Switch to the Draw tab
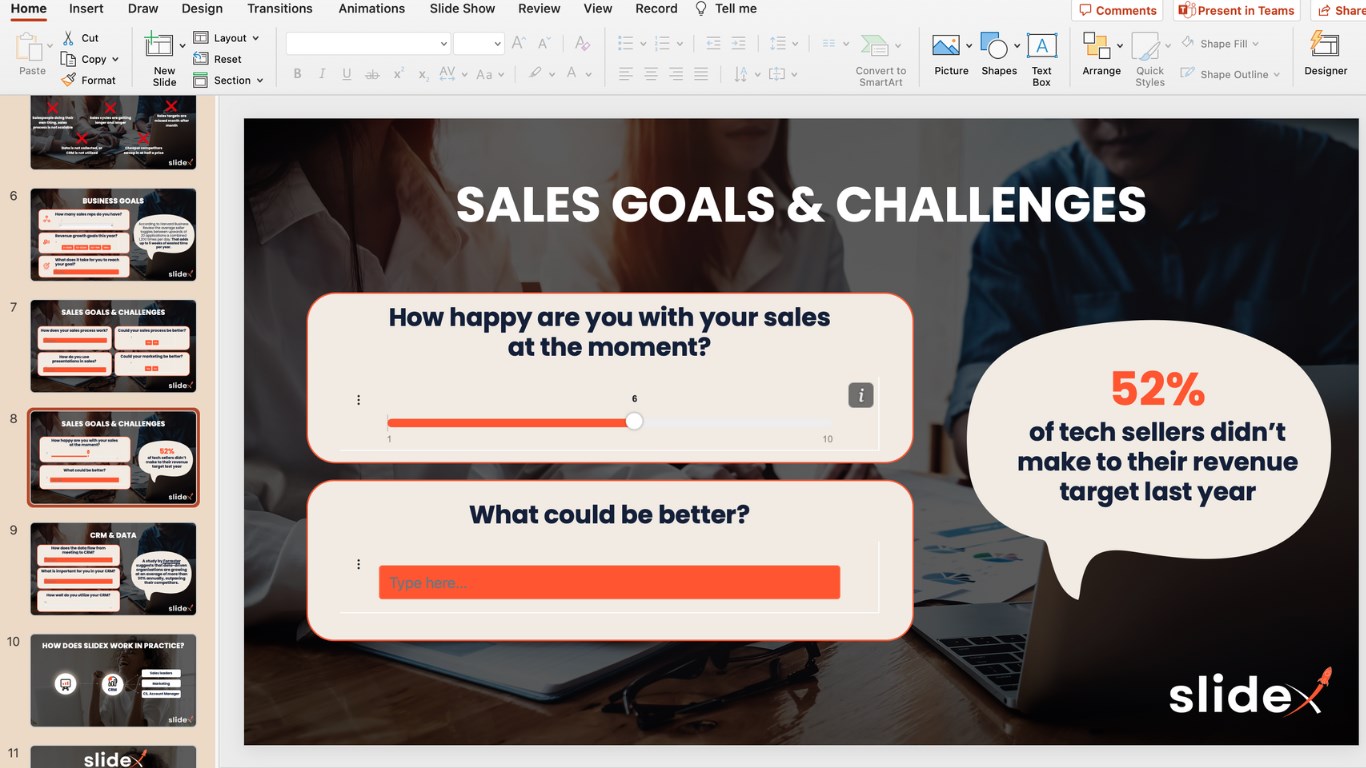 pos(143,9)
